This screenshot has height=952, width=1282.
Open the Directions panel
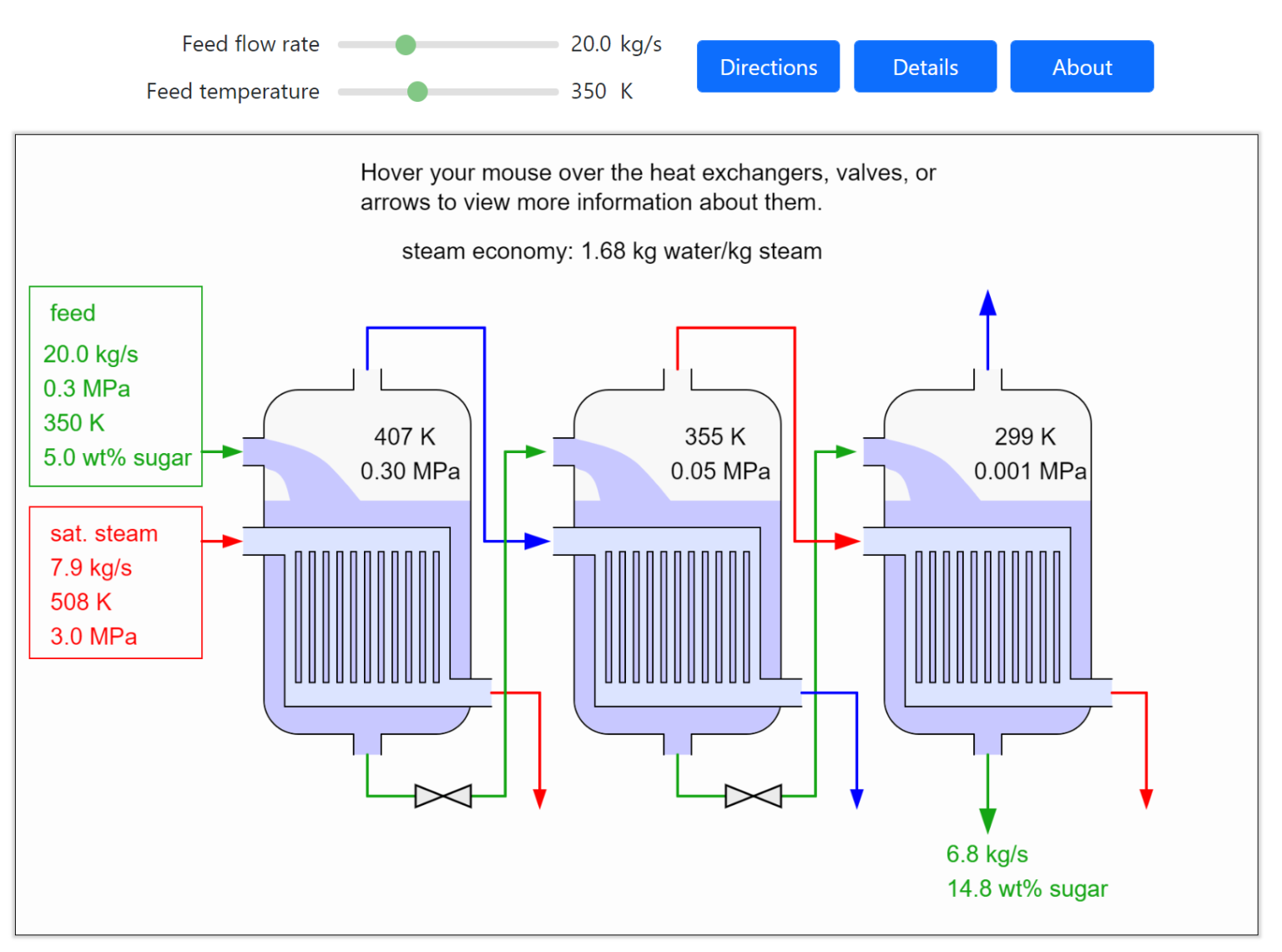click(768, 67)
